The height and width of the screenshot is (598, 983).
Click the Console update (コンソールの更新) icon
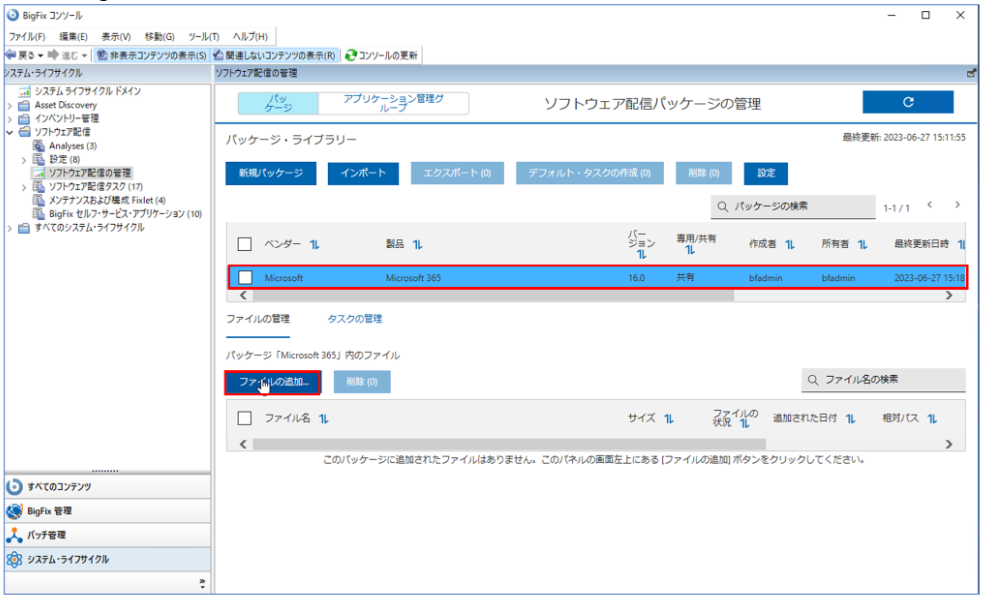point(351,55)
